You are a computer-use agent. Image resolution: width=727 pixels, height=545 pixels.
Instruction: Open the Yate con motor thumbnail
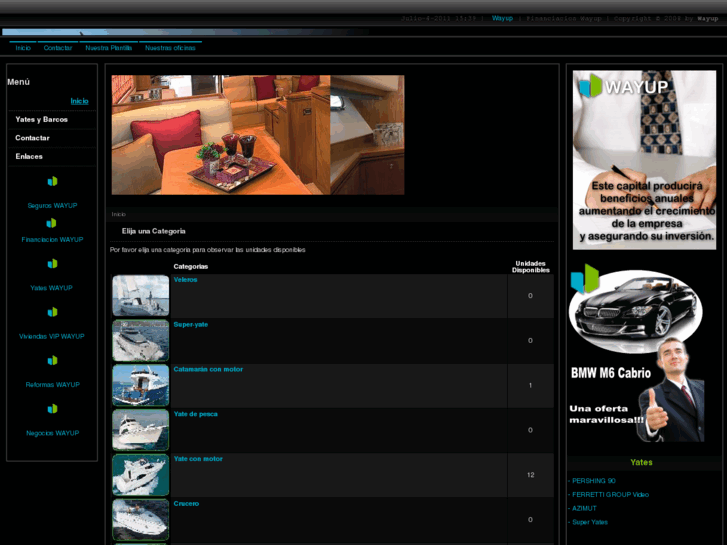(x=140, y=475)
